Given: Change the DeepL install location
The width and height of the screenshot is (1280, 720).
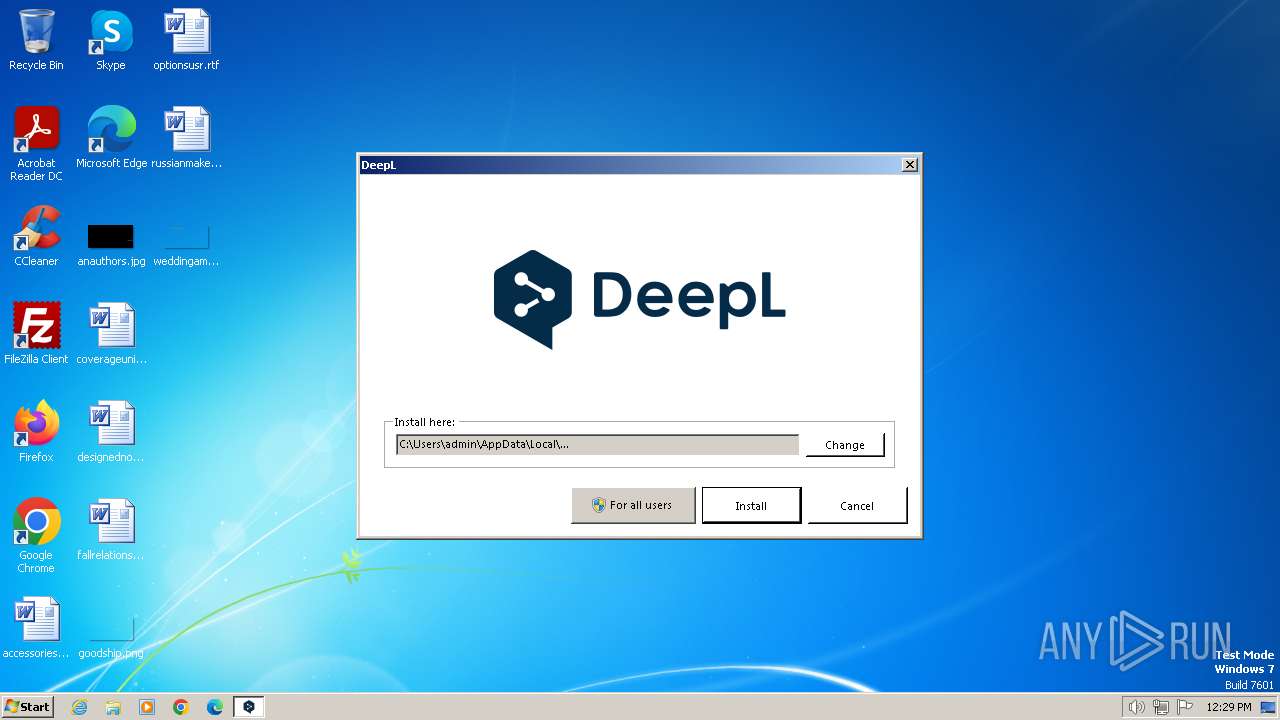Looking at the screenshot, I should (844, 445).
